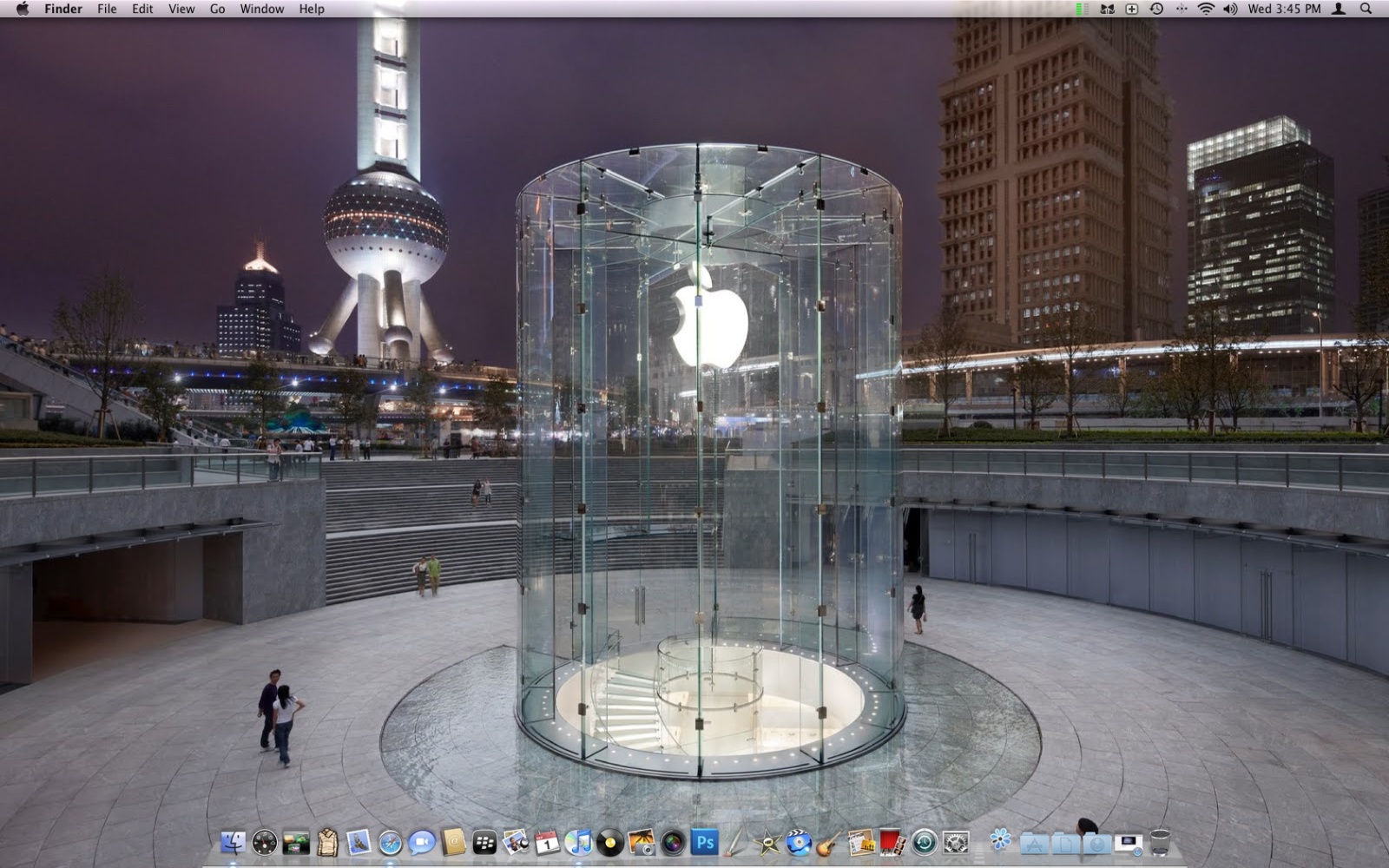Open the Documents folder stack in Dock
Screen dimensions: 1389x868
pyautogui.click(x=1065, y=842)
